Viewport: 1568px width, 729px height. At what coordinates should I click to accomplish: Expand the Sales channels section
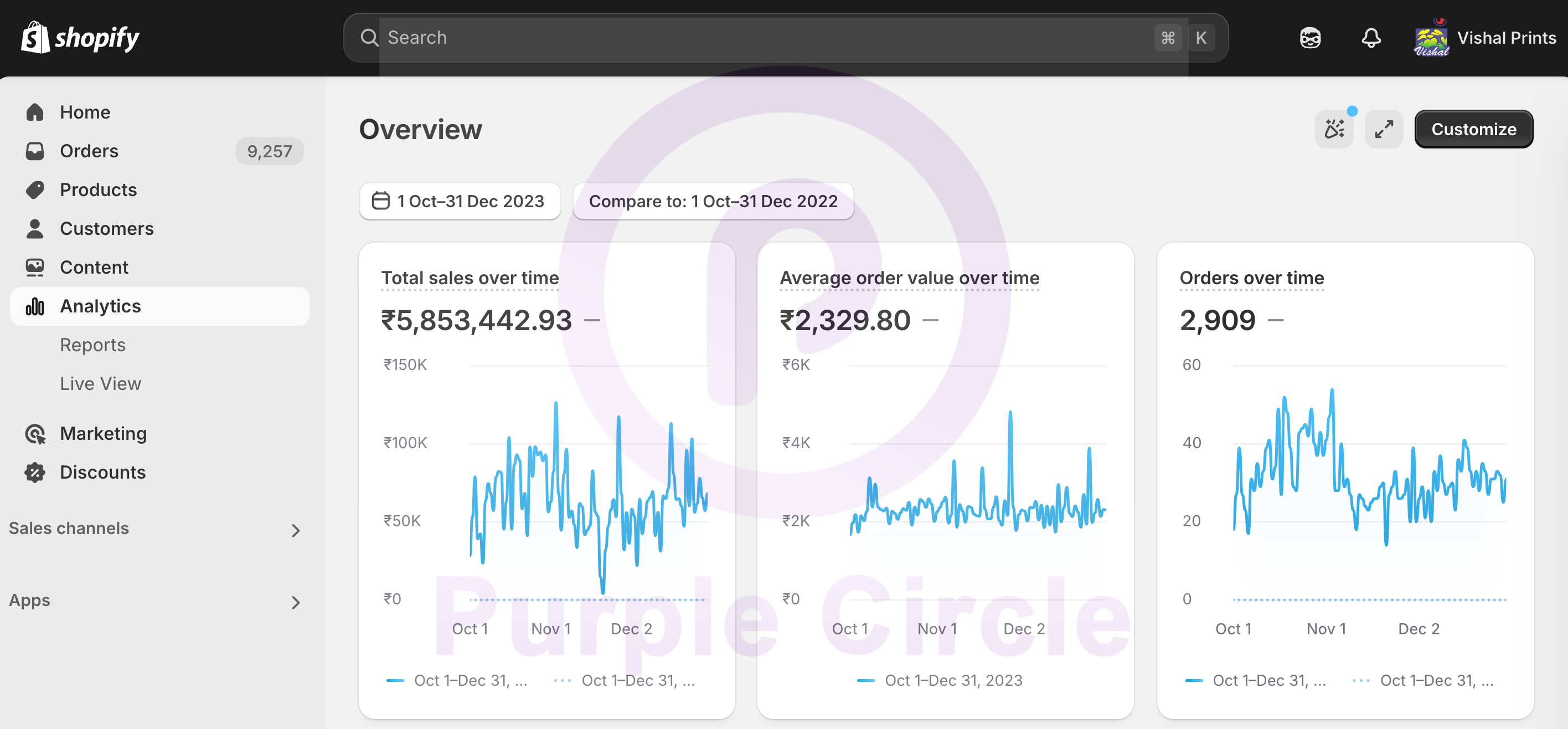click(295, 530)
